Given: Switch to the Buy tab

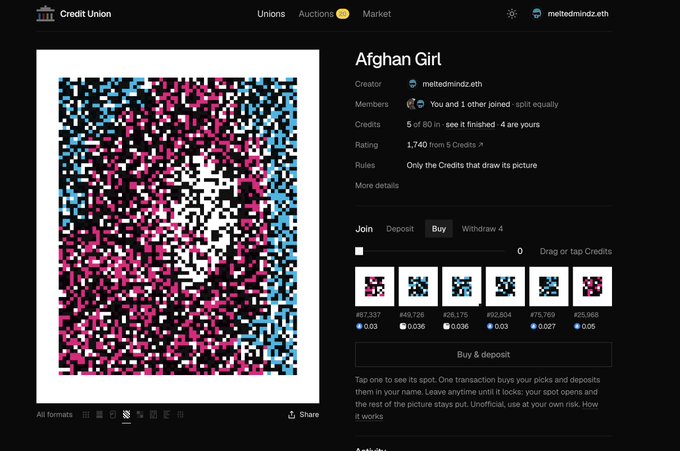Looking at the screenshot, I should tap(438, 229).
